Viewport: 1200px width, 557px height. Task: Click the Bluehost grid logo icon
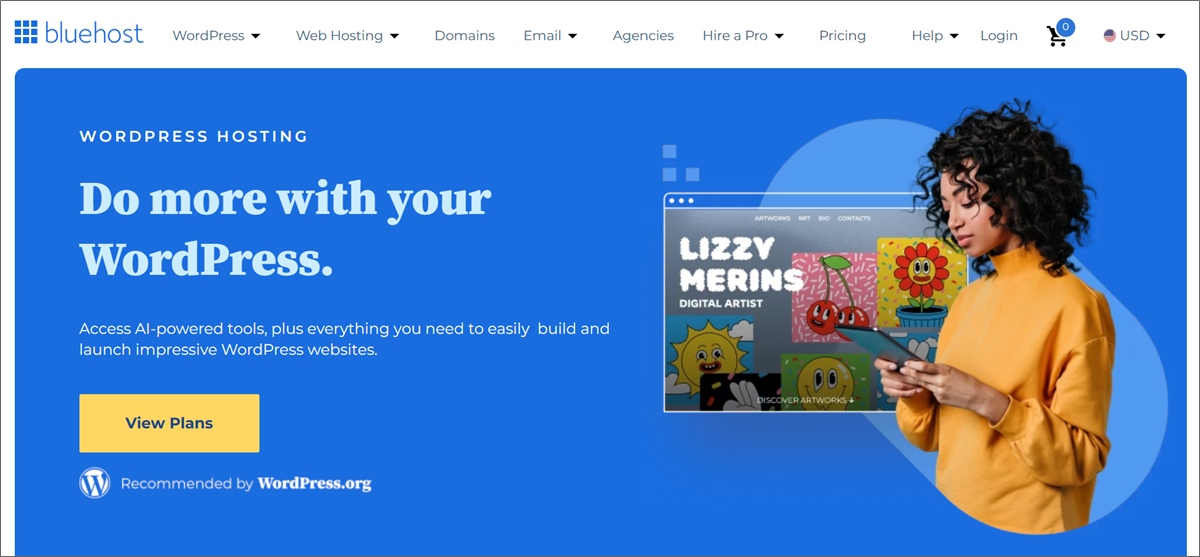[27, 33]
